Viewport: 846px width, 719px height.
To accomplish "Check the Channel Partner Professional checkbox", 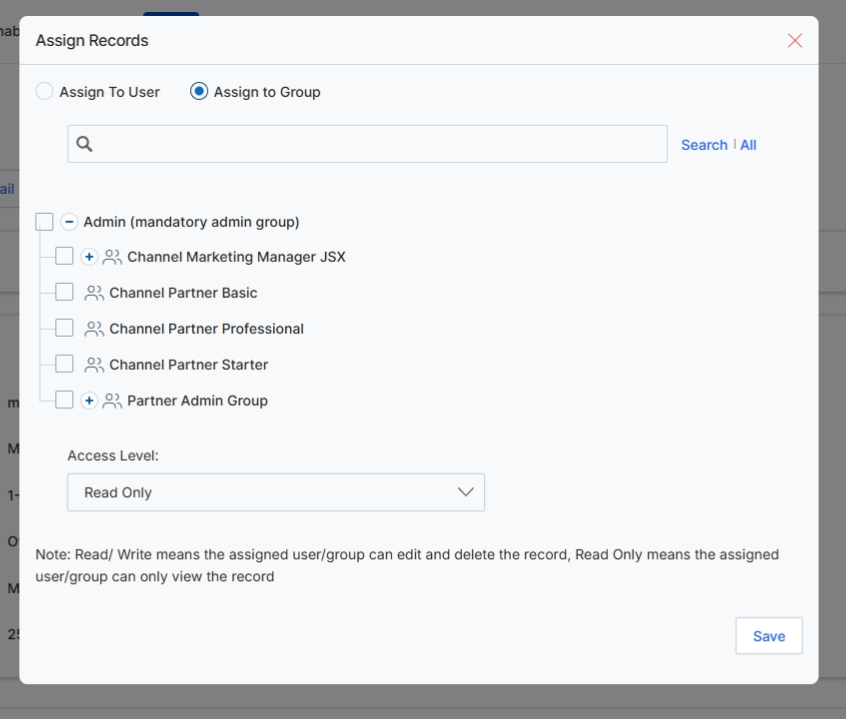I will coord(64,327).
